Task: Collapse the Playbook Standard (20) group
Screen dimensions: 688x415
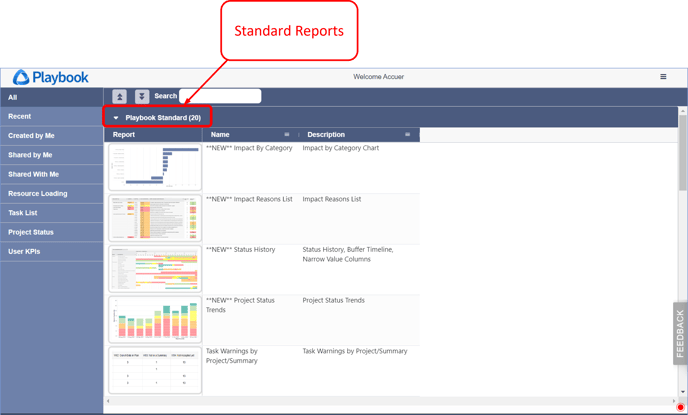Action: point(116,118)
